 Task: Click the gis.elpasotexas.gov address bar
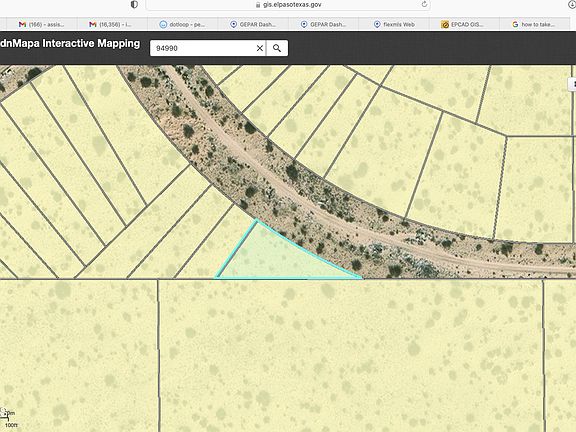(288, 5)
